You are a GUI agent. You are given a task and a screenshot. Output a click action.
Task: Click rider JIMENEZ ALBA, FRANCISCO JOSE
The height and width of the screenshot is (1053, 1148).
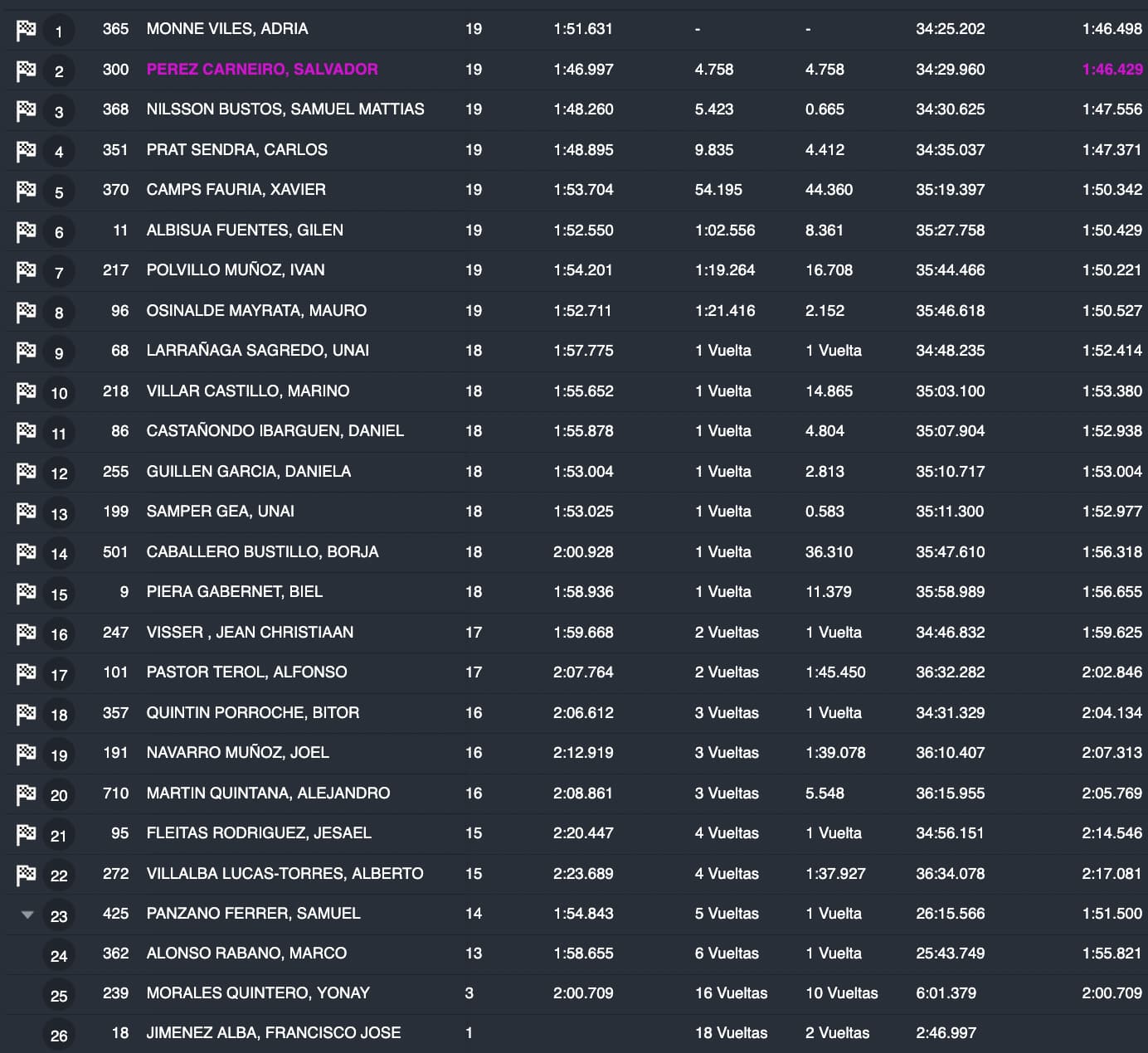pyautogui.click(x=274, y=1033)
